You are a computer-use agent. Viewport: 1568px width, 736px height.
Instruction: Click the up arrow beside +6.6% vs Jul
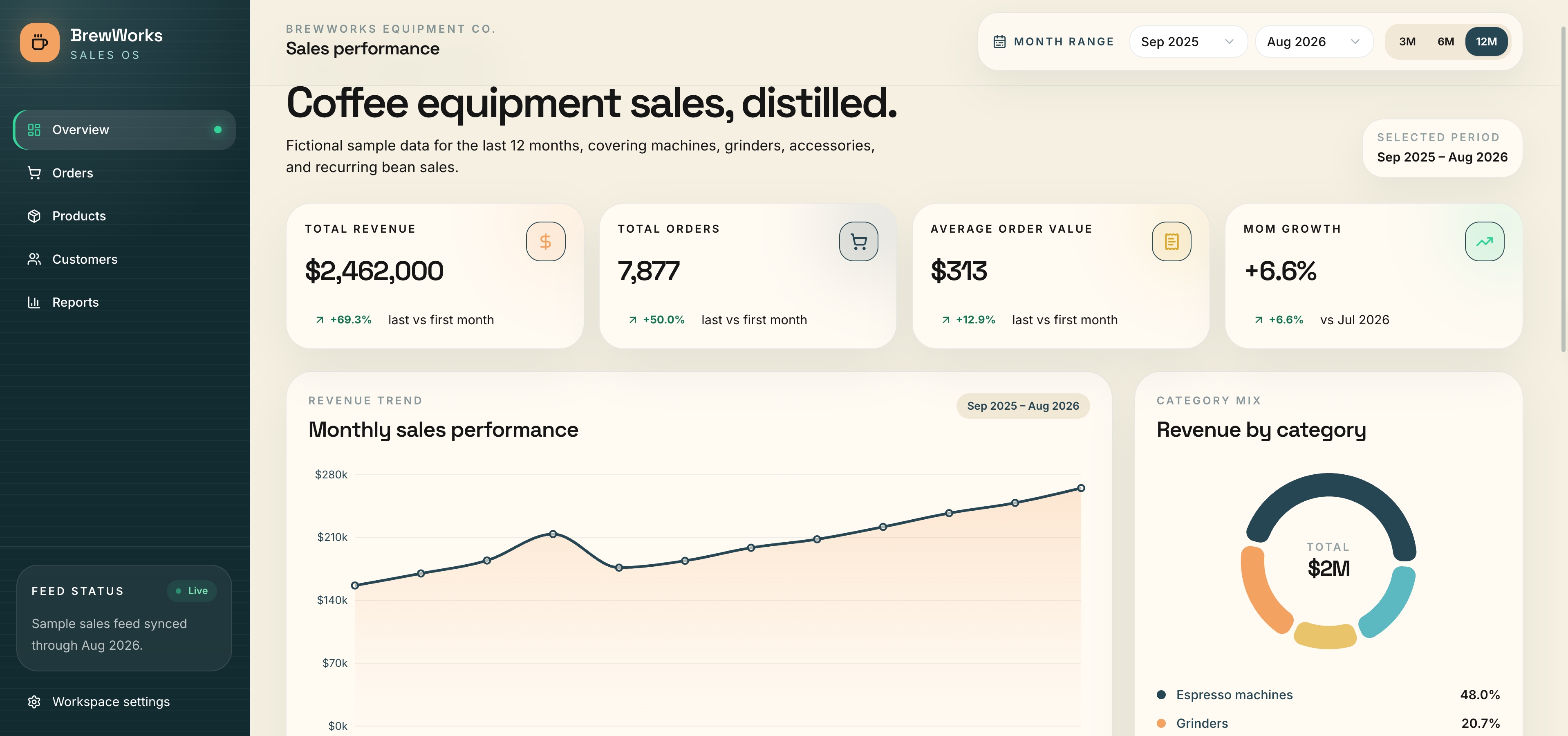click(x=1258, y=320)
